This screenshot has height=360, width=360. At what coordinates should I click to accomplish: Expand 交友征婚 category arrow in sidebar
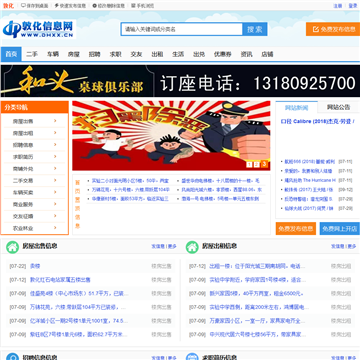coord(55,216)
